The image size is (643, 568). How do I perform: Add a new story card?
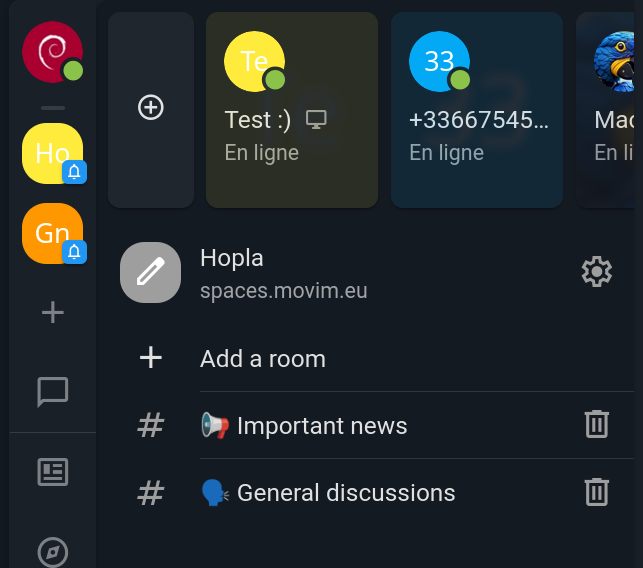pos(150,108)
